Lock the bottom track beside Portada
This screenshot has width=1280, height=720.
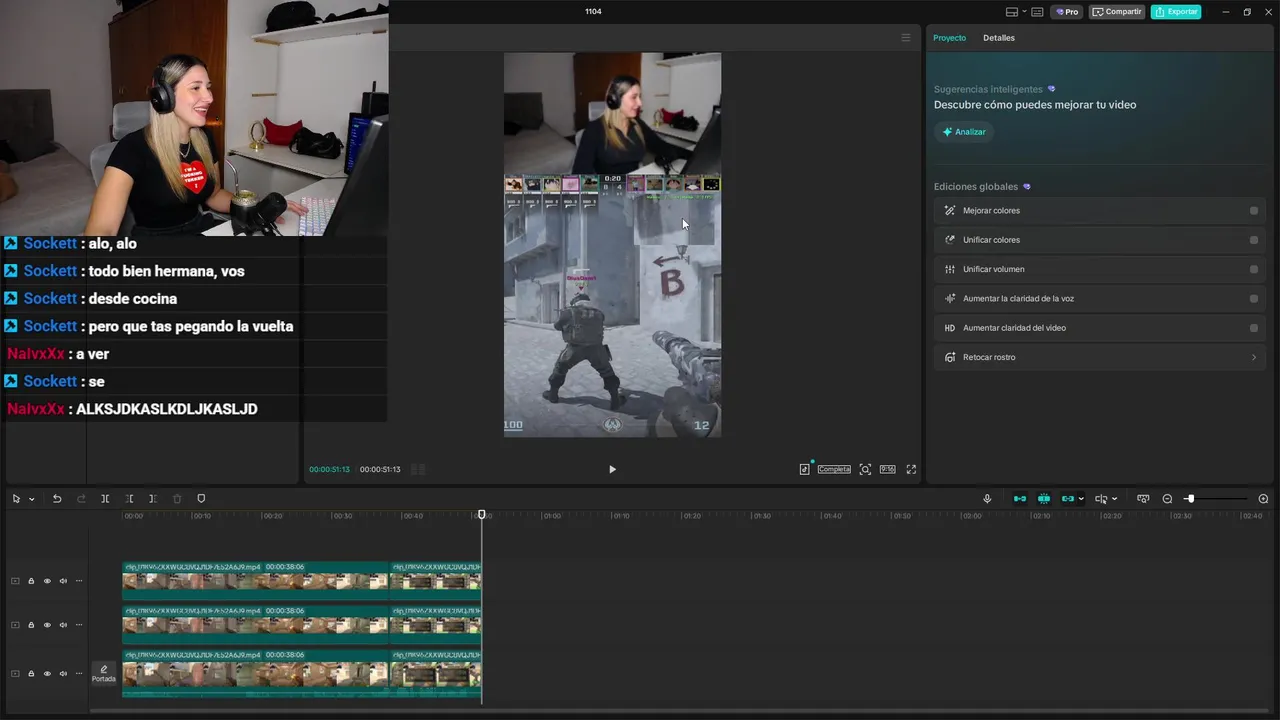(31, 674)
